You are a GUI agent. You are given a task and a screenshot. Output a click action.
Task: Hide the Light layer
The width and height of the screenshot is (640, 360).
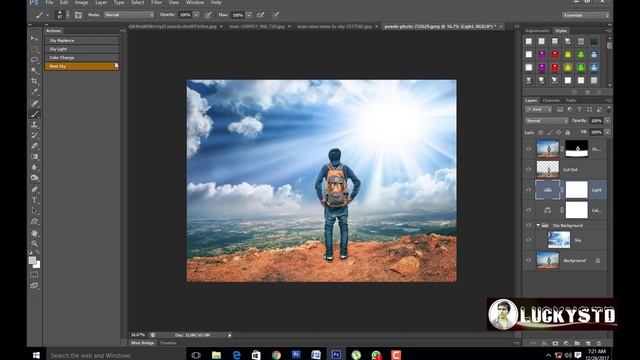click(x=529, y=190)
